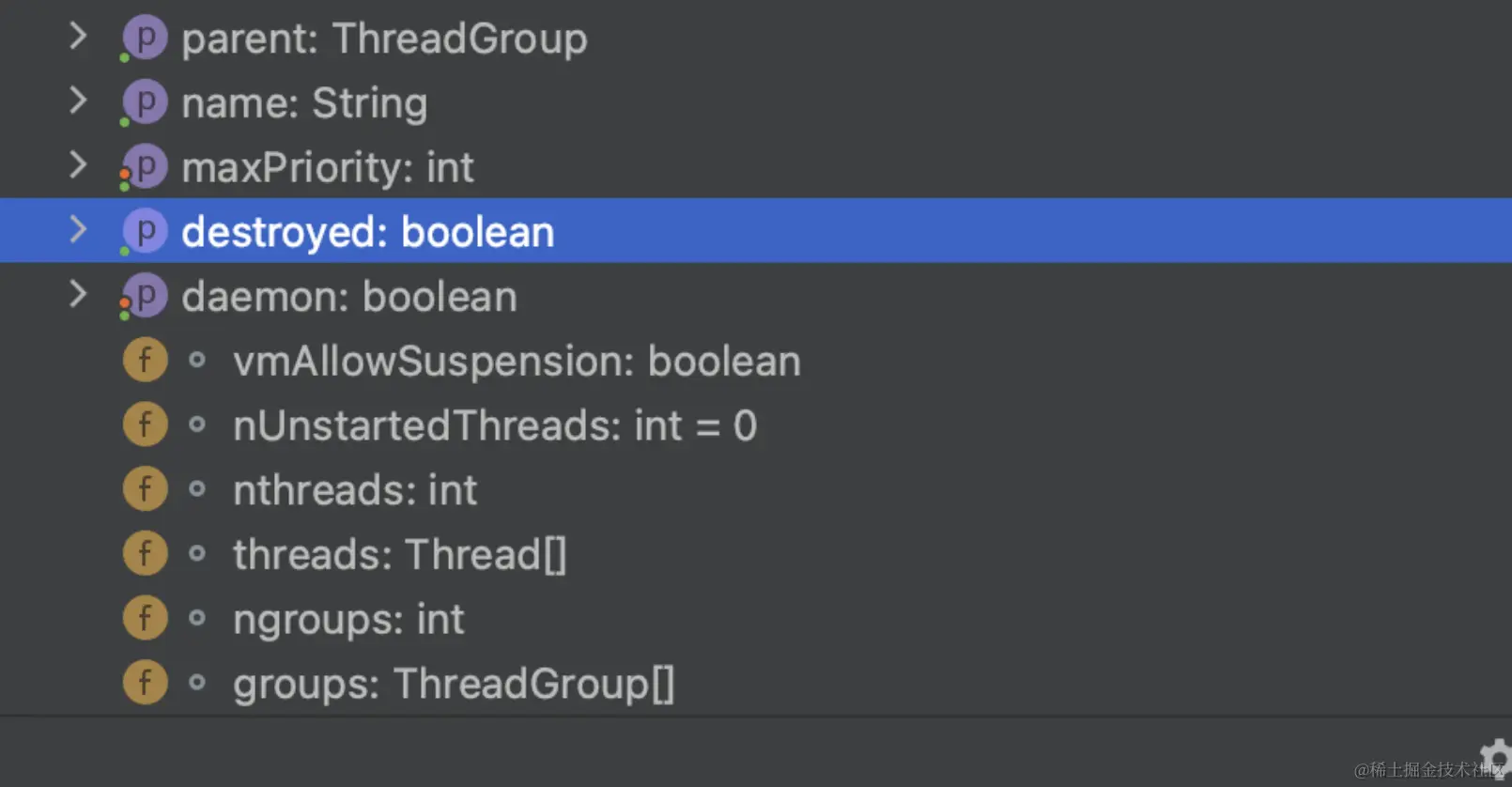The height and width of the screenshot is (787, 1512).
Task: Open the settings gear in bottom corner
Action: [1497, 757]
